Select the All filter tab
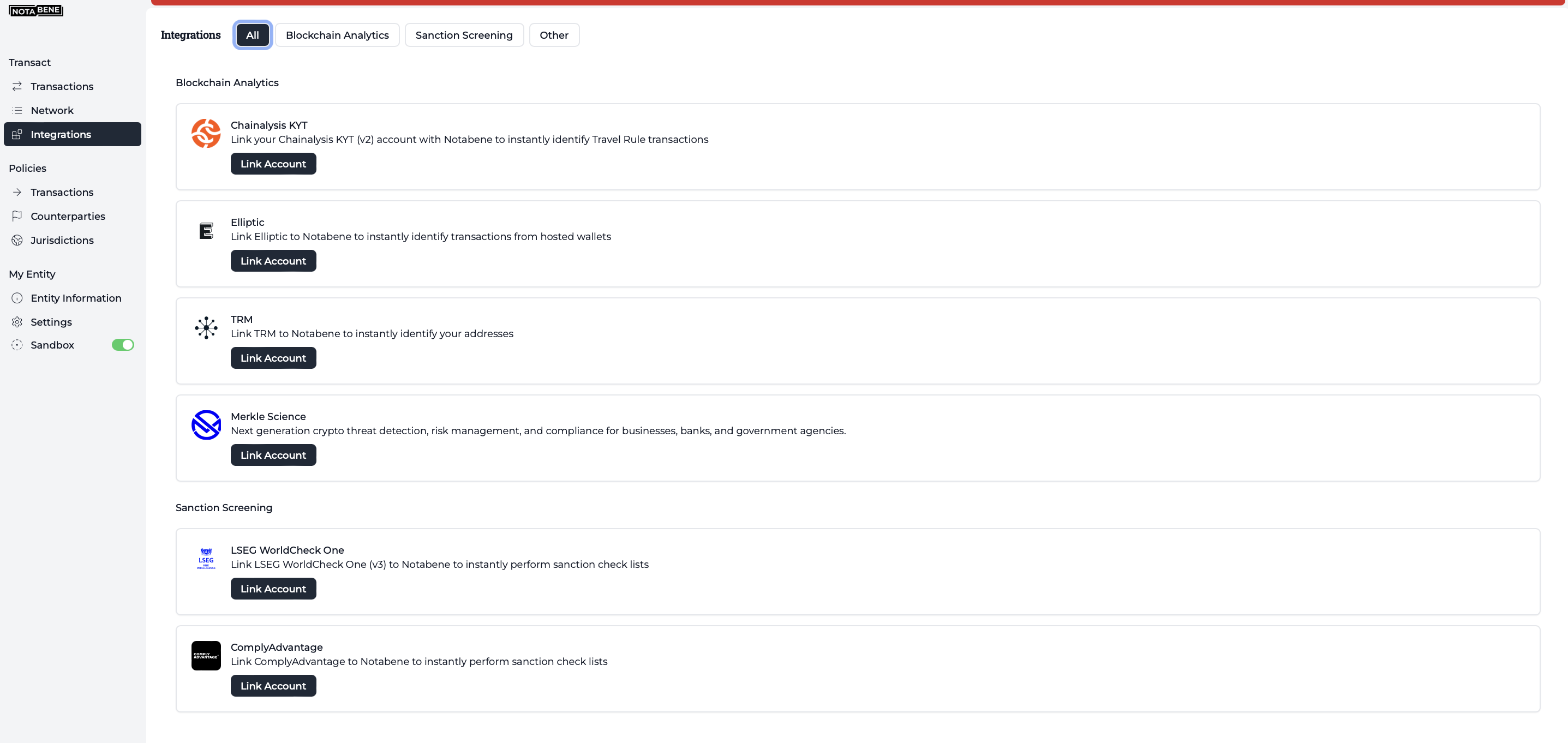Screen dimensions: 1568x743 pos(253,35)
